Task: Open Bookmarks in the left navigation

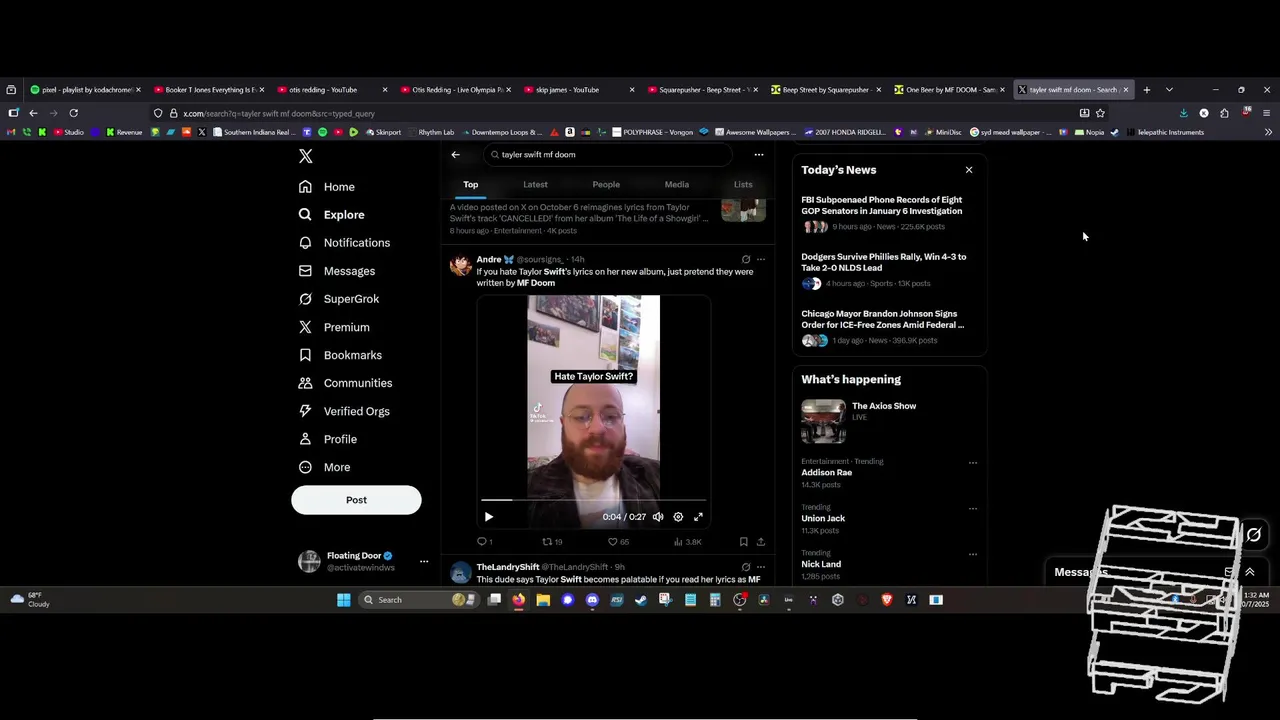Action: (340, 355)
